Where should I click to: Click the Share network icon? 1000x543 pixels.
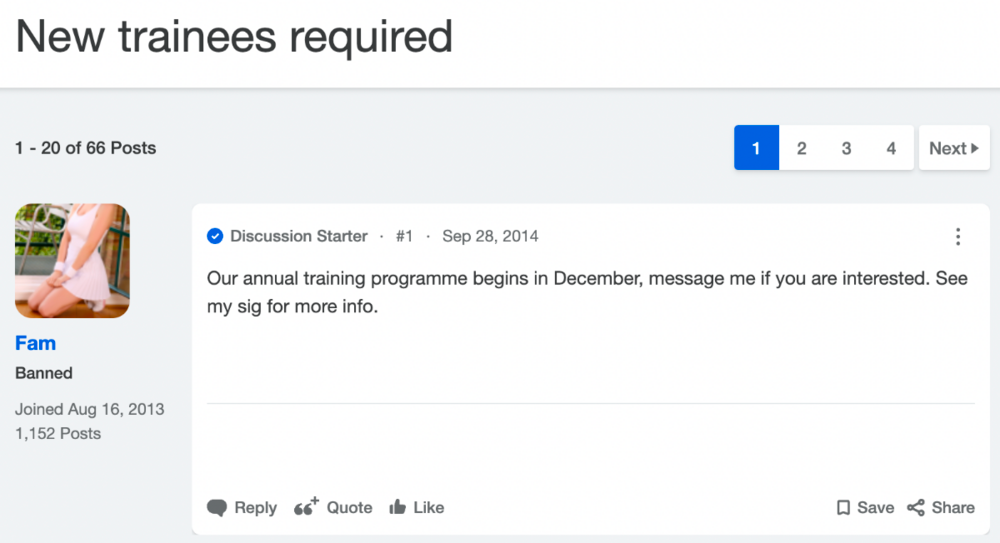[x=916, y=508]
